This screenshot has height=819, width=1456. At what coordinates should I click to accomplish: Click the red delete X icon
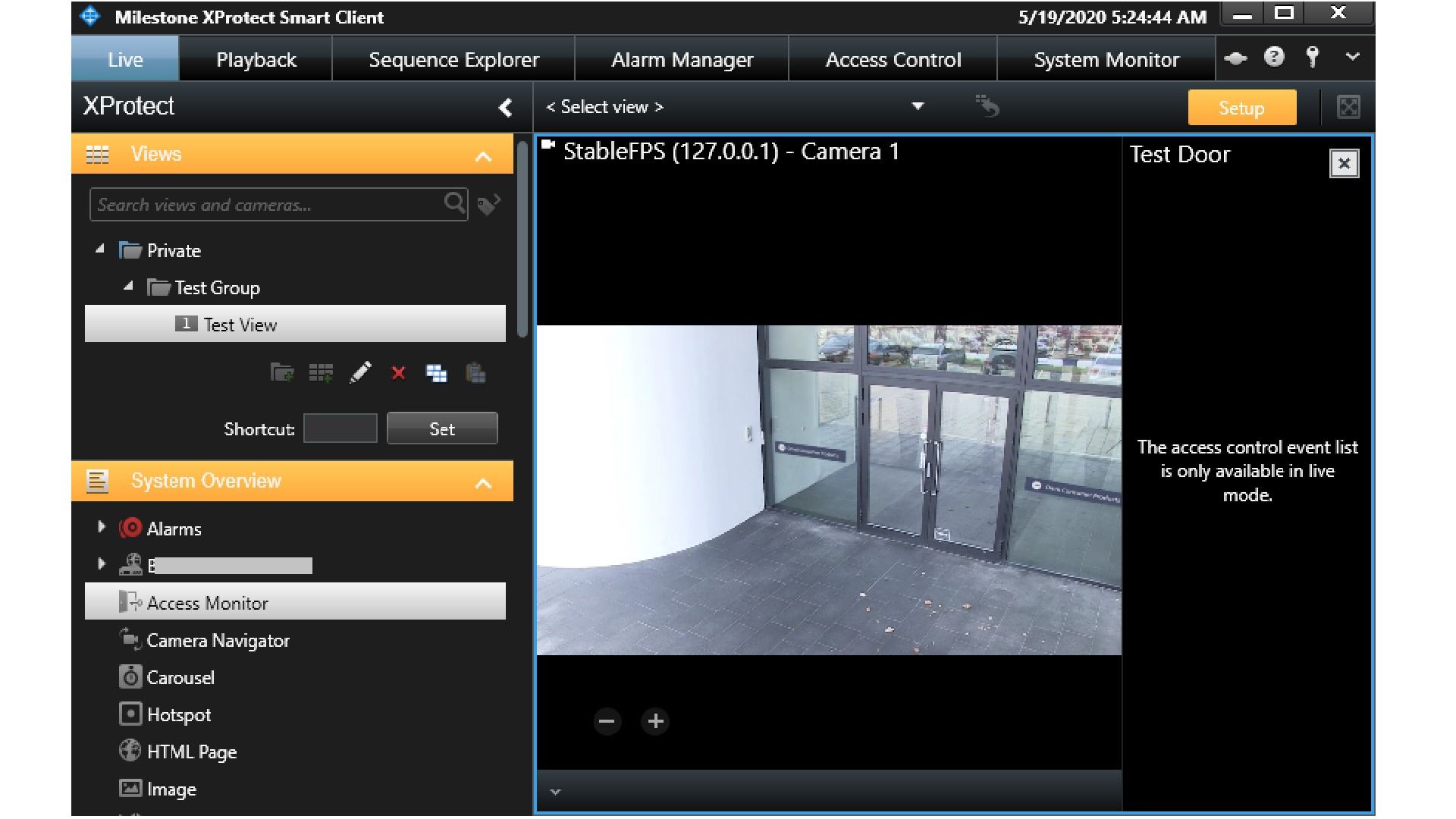[398, 373]
